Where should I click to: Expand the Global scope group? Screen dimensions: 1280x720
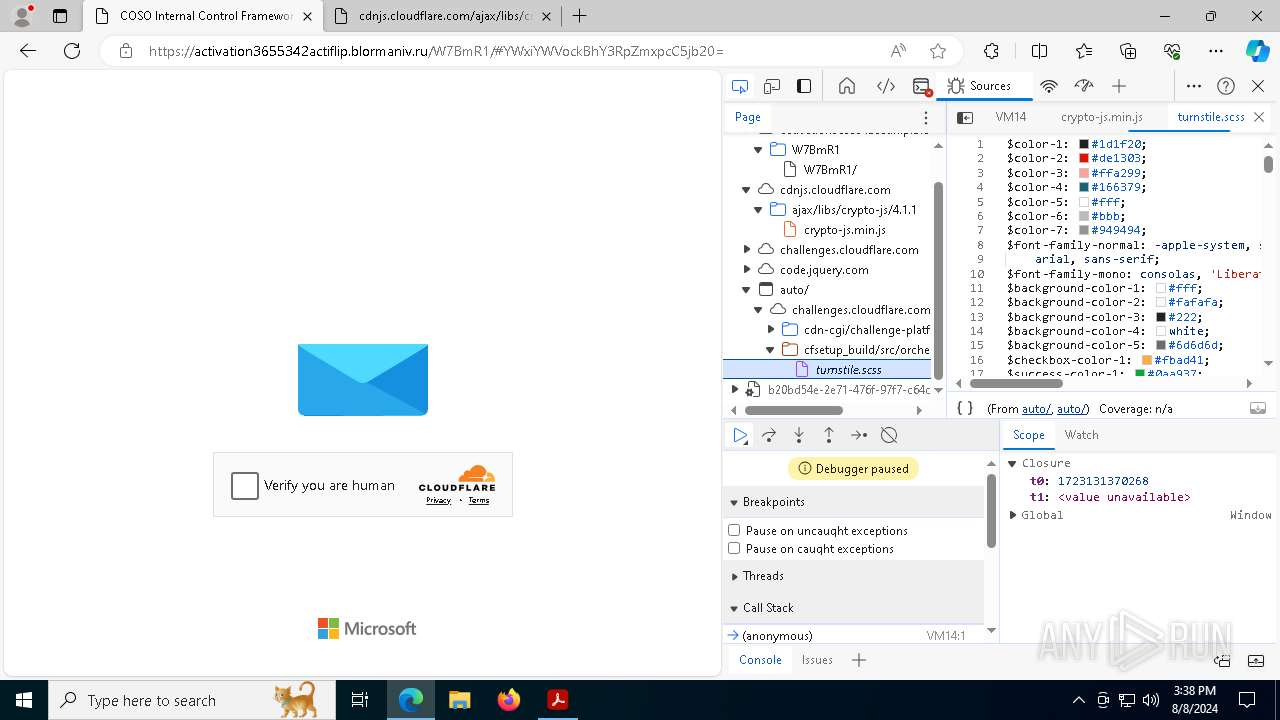(x=1012, y=515)
